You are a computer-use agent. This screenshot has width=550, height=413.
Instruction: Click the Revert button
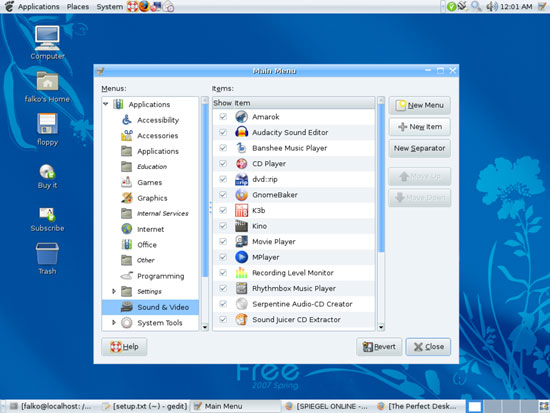pyautogui.click(x=379, y=347)
